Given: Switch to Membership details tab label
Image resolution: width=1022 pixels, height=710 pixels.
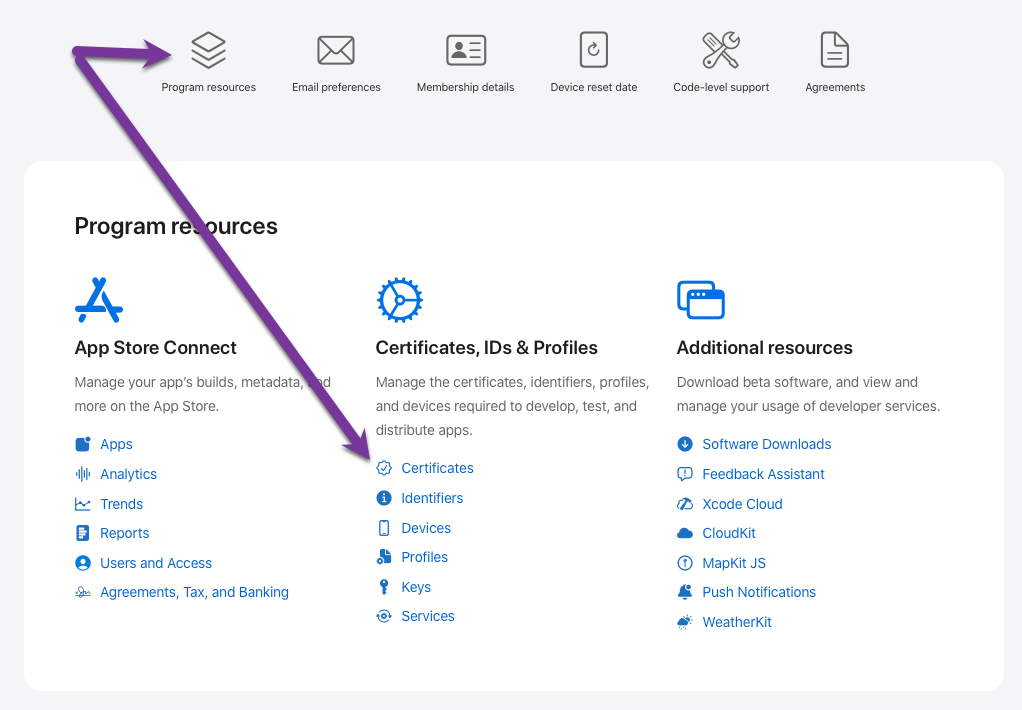Looking at the screenshot, I should (465, 87).
